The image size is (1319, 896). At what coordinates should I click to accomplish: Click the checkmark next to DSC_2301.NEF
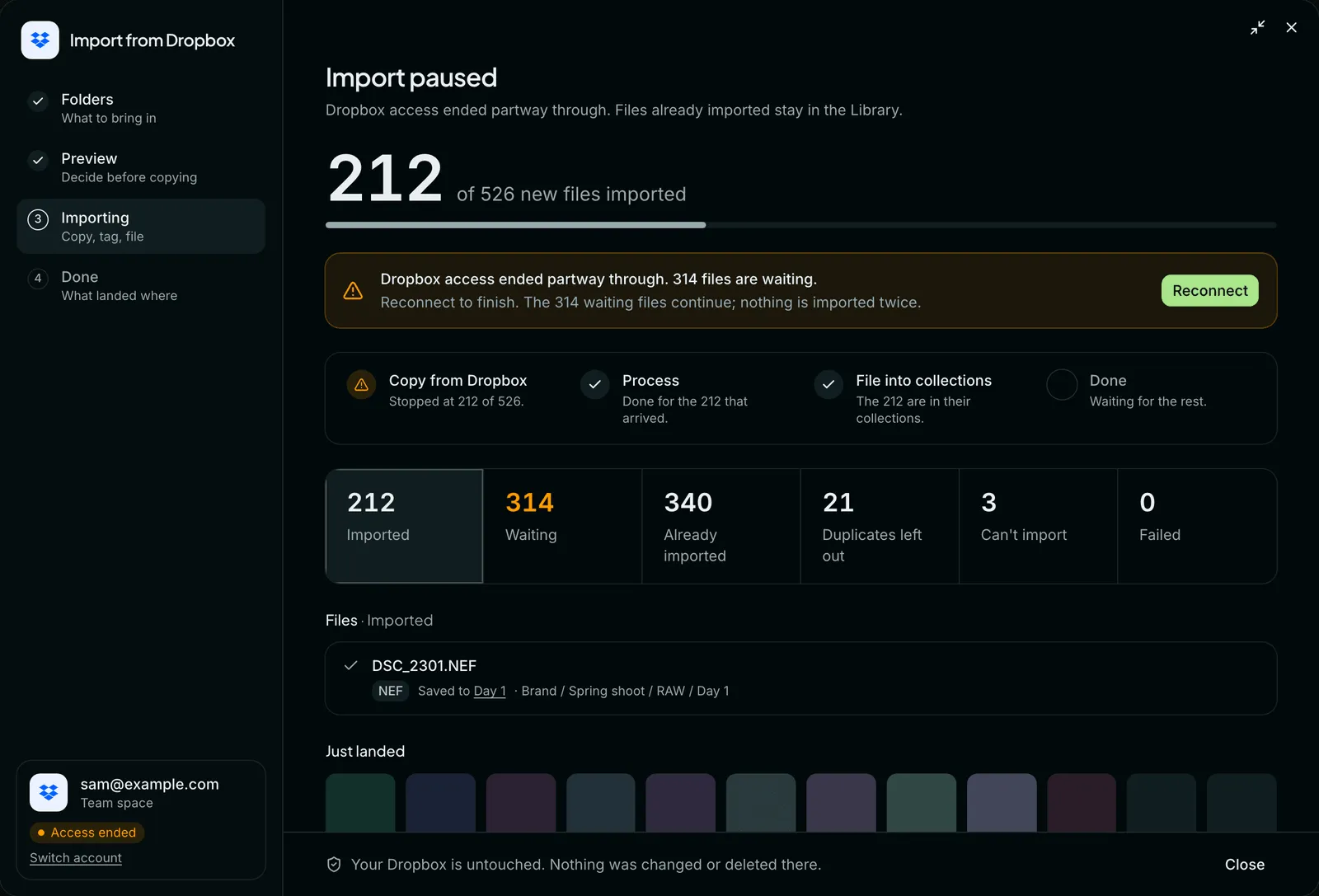(x=350, y=665)
